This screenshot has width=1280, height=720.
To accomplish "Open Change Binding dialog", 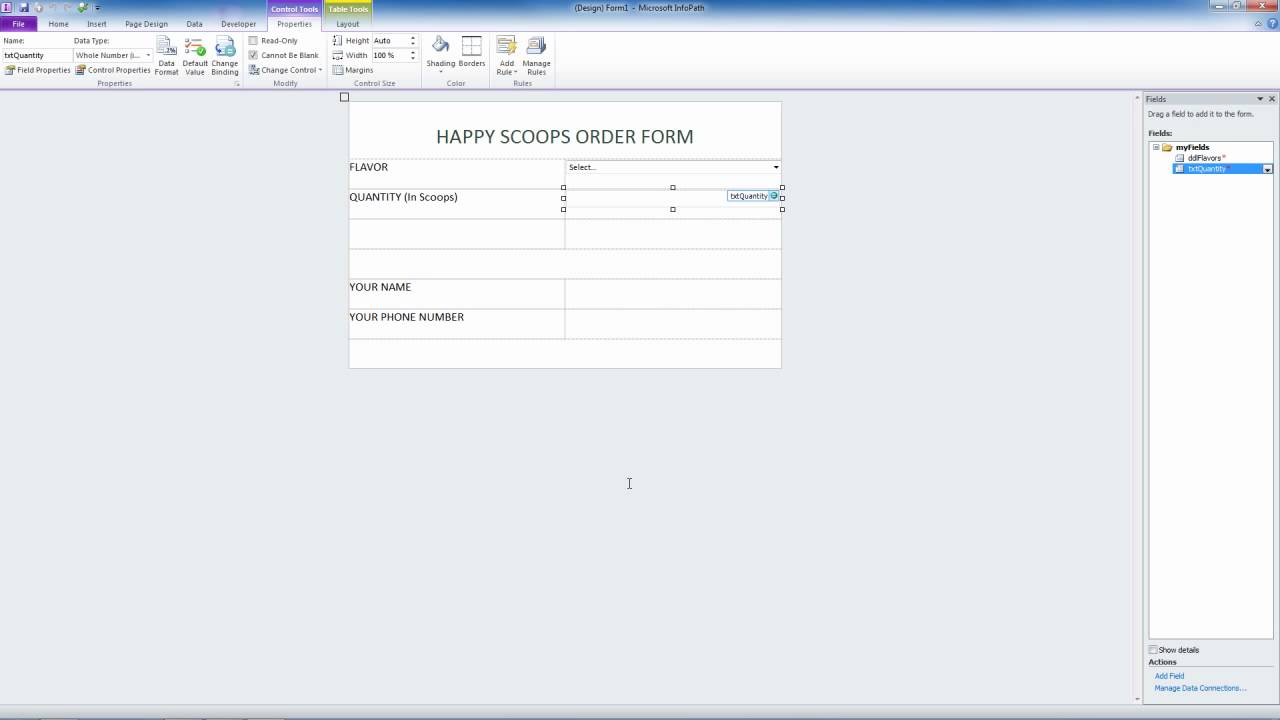I will coord(225,56).
